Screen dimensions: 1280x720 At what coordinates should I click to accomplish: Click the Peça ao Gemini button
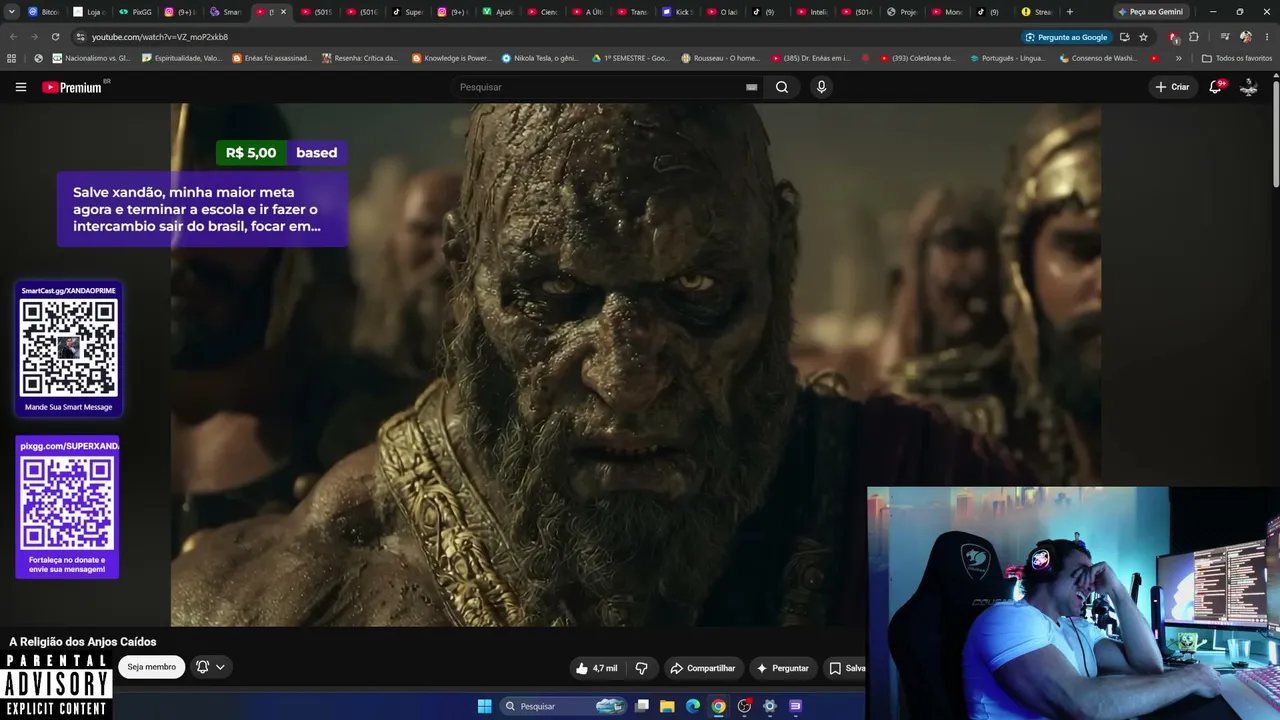1151,12
